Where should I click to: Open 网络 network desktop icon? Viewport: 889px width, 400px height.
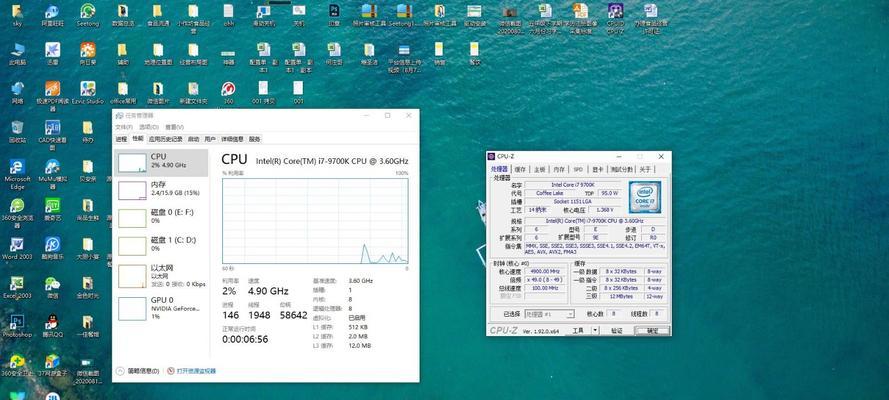[x=17, y=92]
